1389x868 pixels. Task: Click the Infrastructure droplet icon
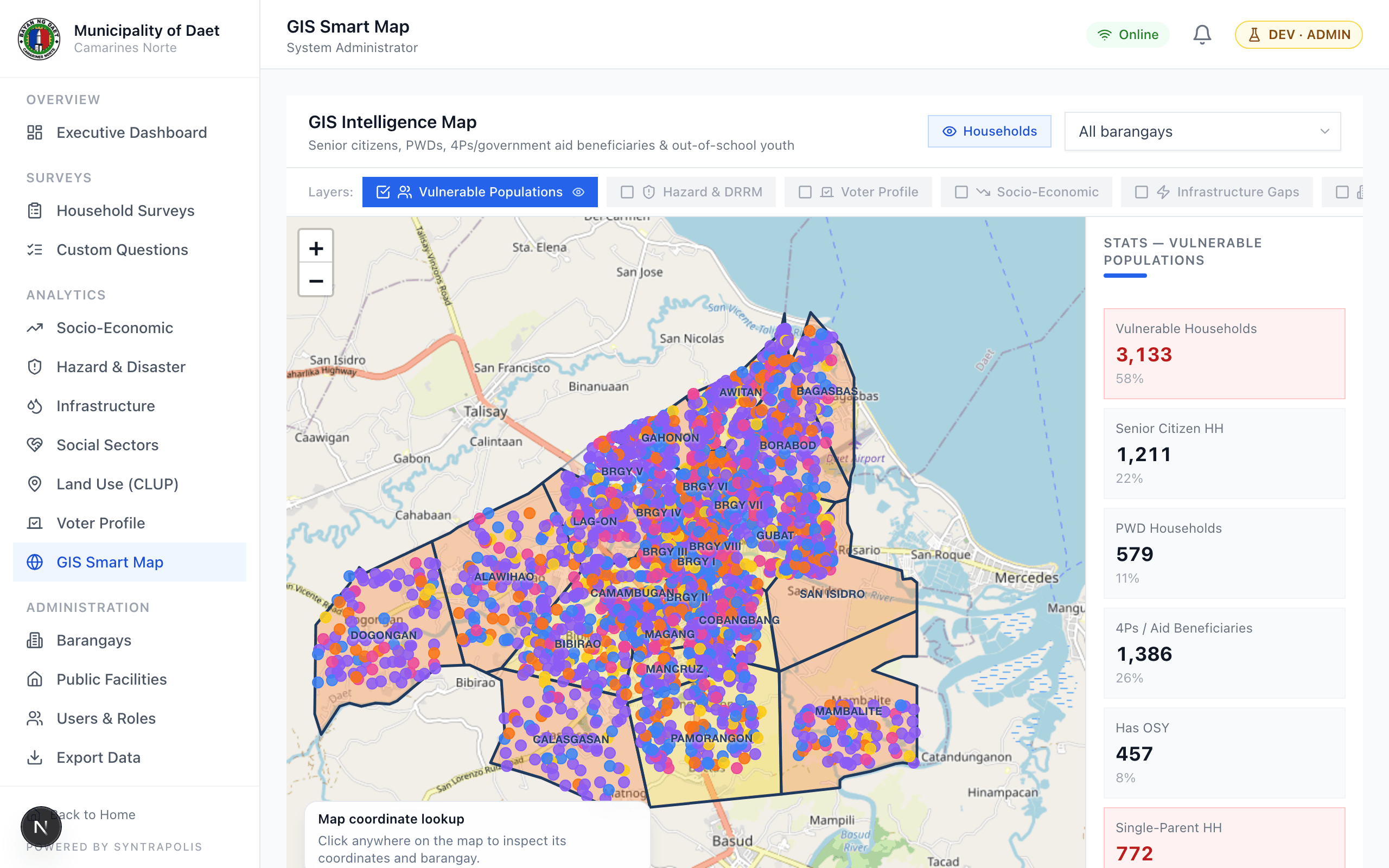click(35, 406)
